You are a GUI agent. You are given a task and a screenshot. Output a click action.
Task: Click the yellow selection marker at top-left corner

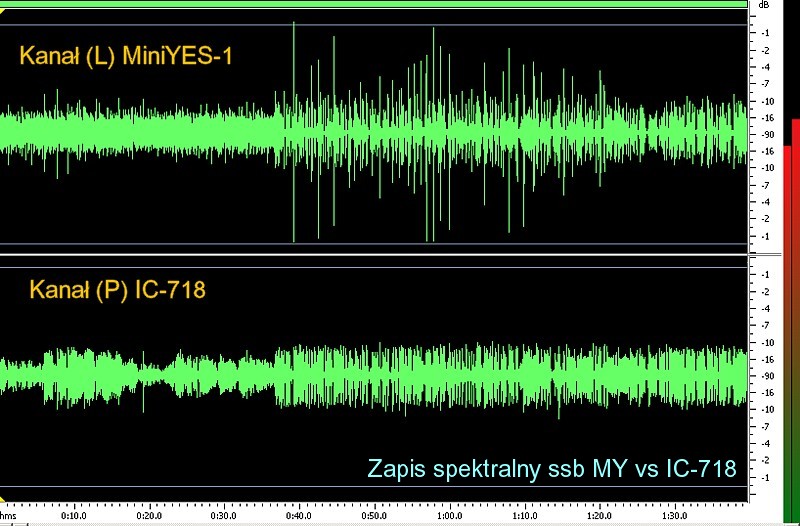pos(3,12)
